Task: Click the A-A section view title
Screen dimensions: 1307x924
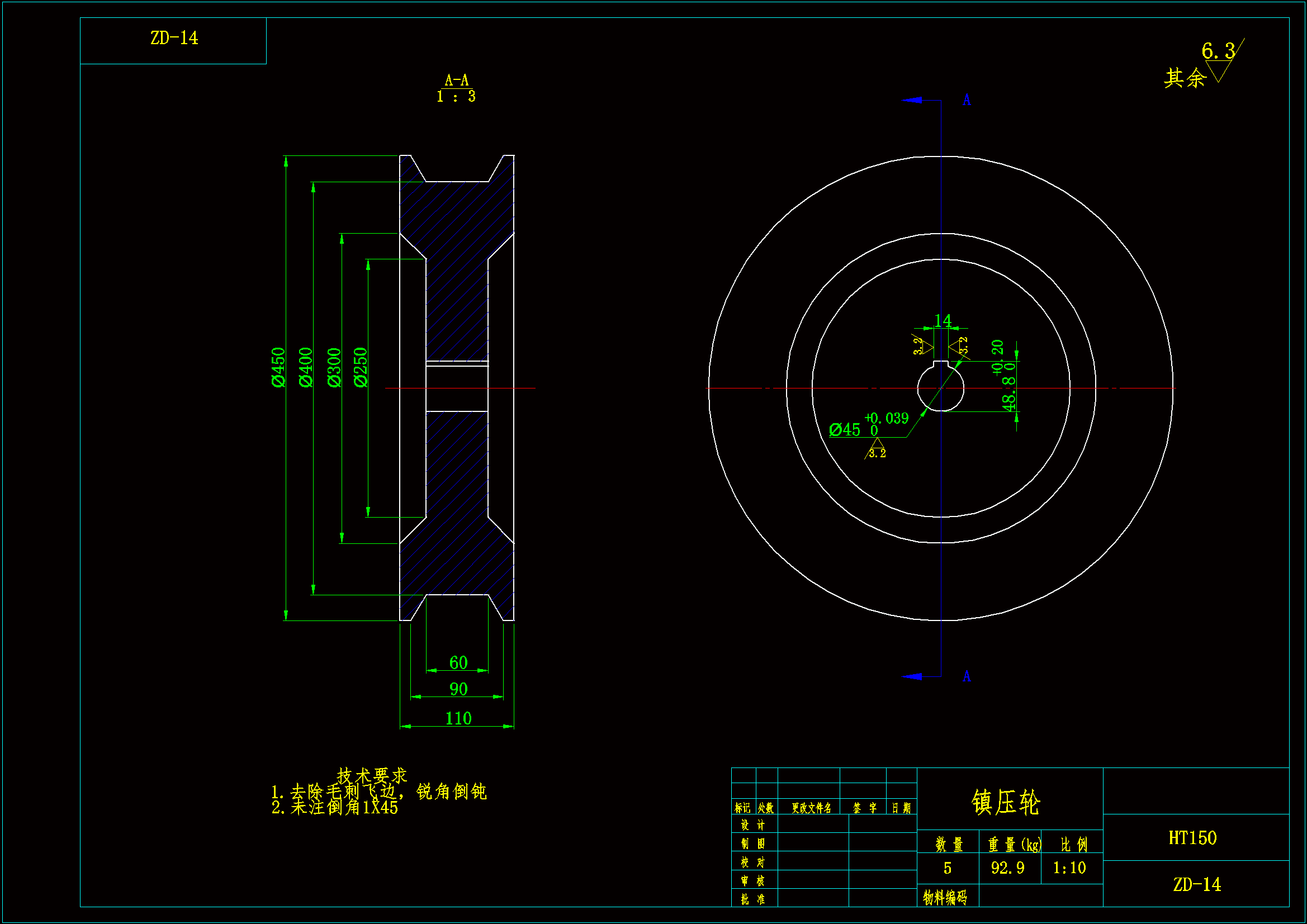Action: pos(457,80)
